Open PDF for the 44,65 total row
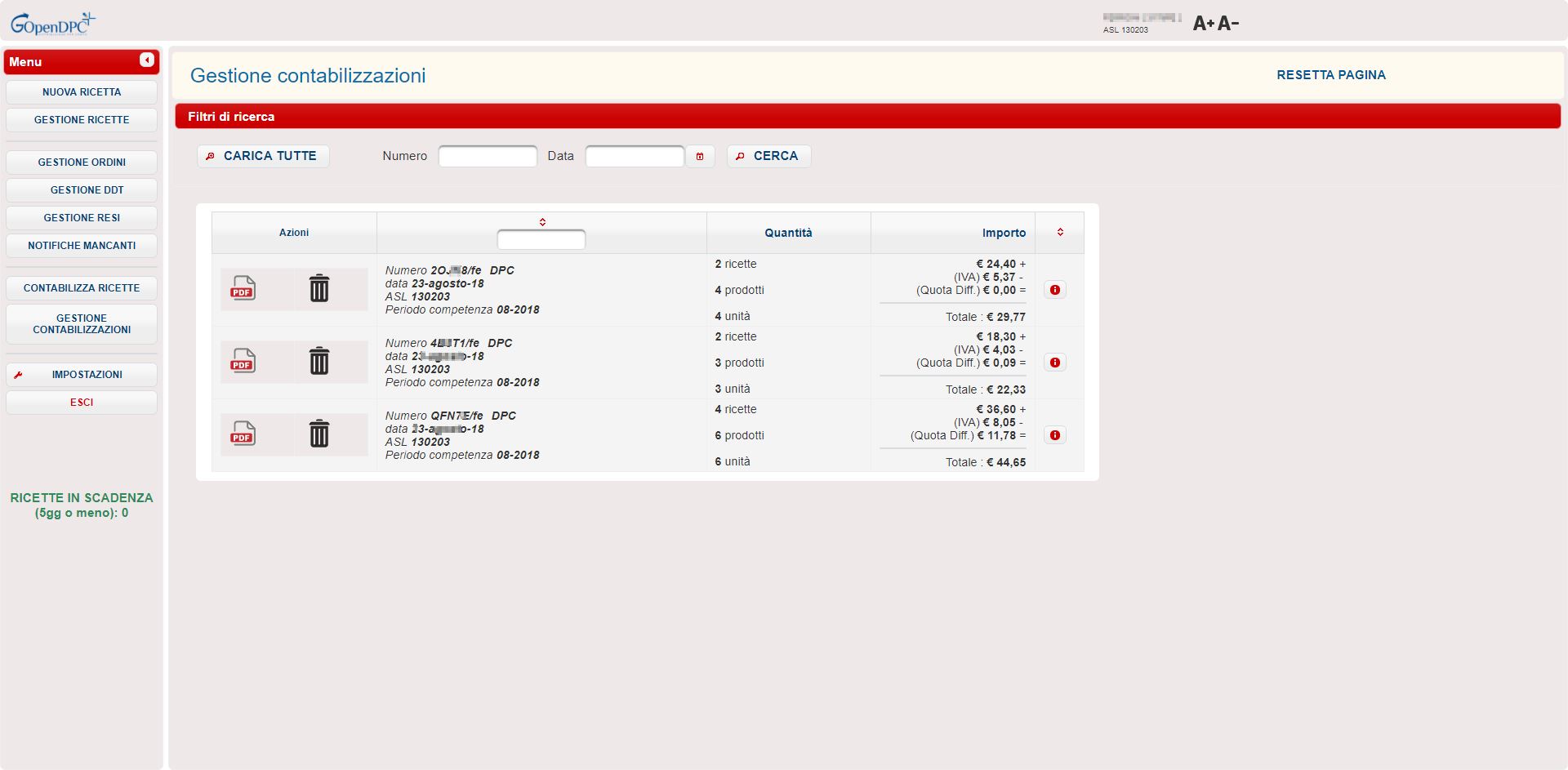This screenshot has height=770, width=1568. pyautogui.click(x=243, y=434)
